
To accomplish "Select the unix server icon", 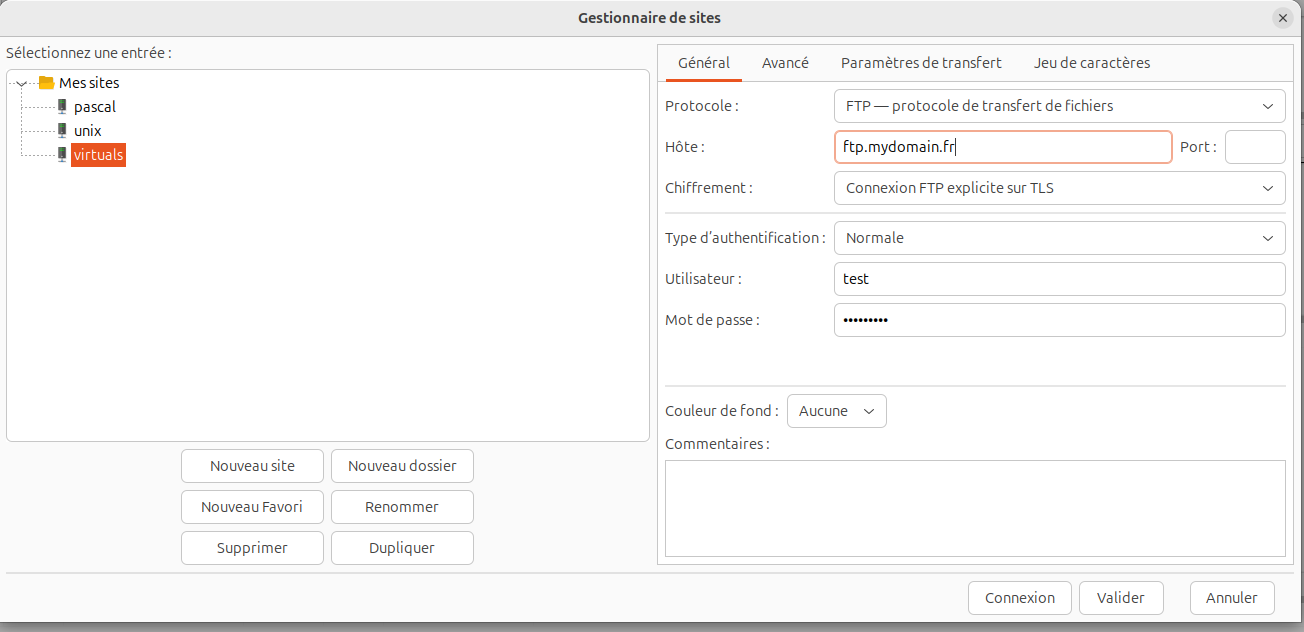I will tap(62, 130).
